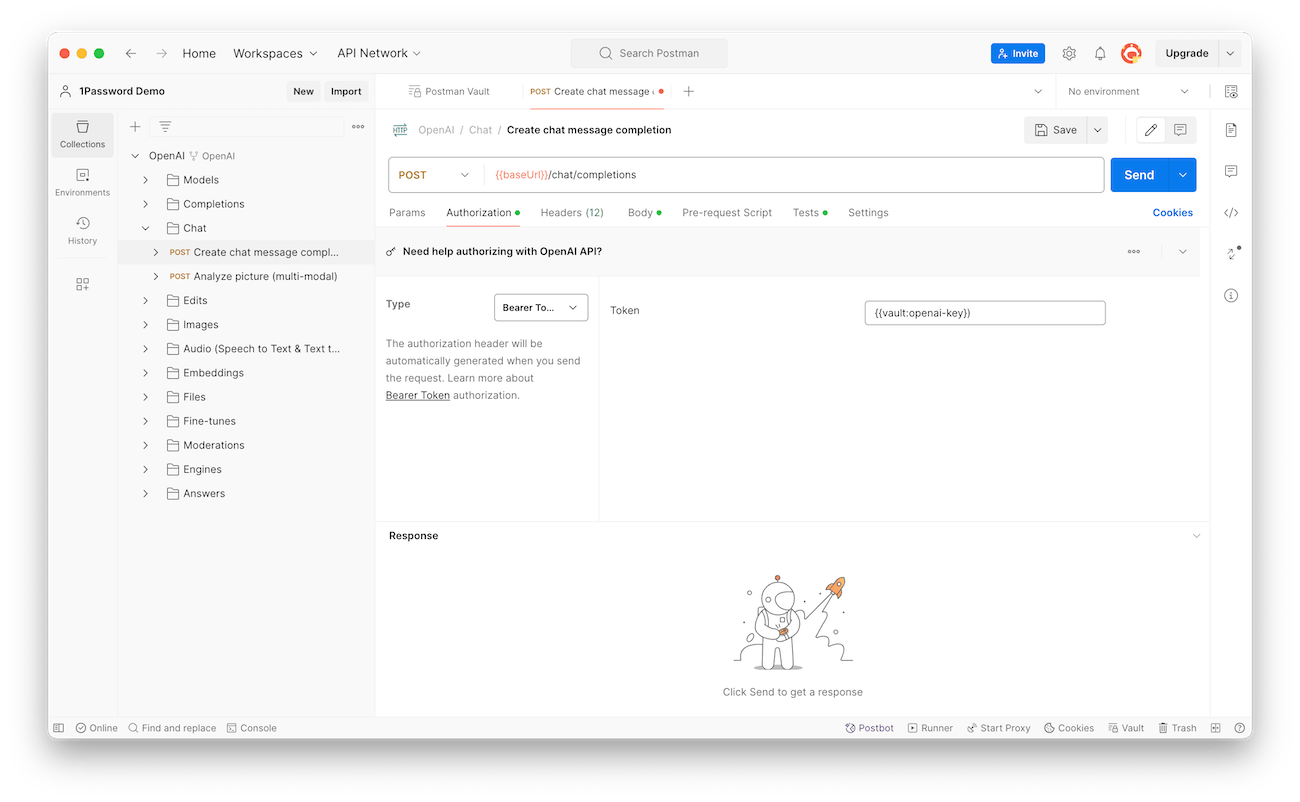
Task: Launch Postbot assistant
Action: pos(868,727)
